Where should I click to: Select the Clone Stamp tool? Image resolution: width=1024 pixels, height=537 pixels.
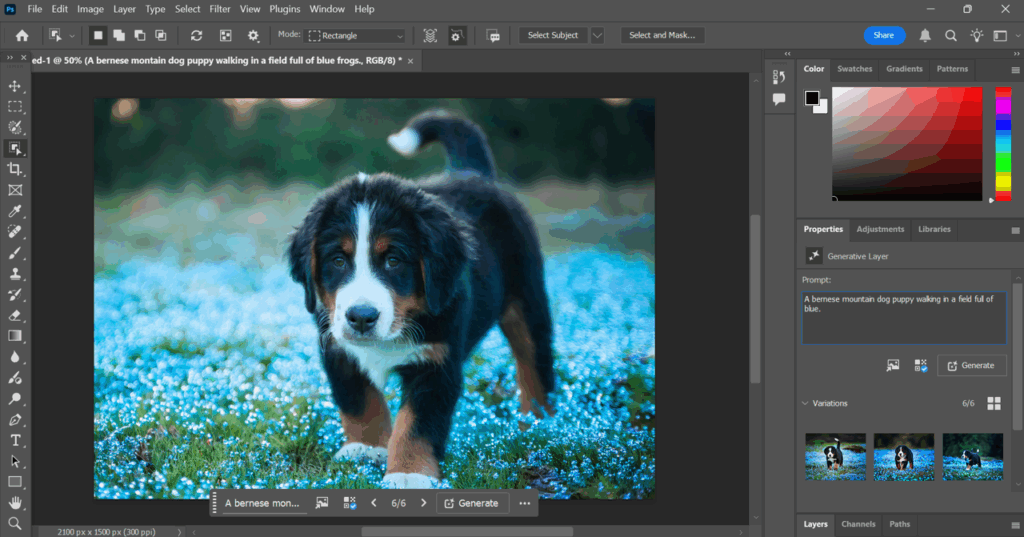point(15,274)
